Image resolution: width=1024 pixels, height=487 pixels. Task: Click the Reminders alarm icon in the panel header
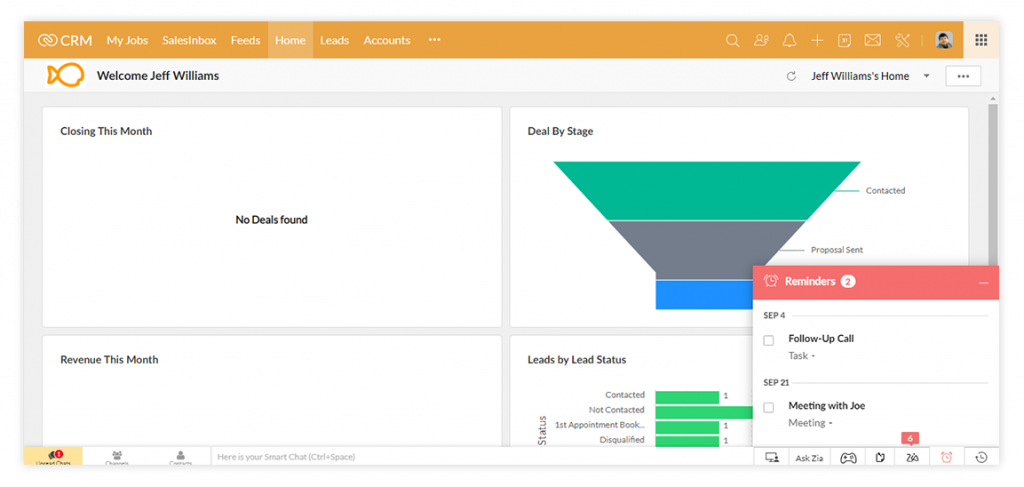[x=771, y=281]
